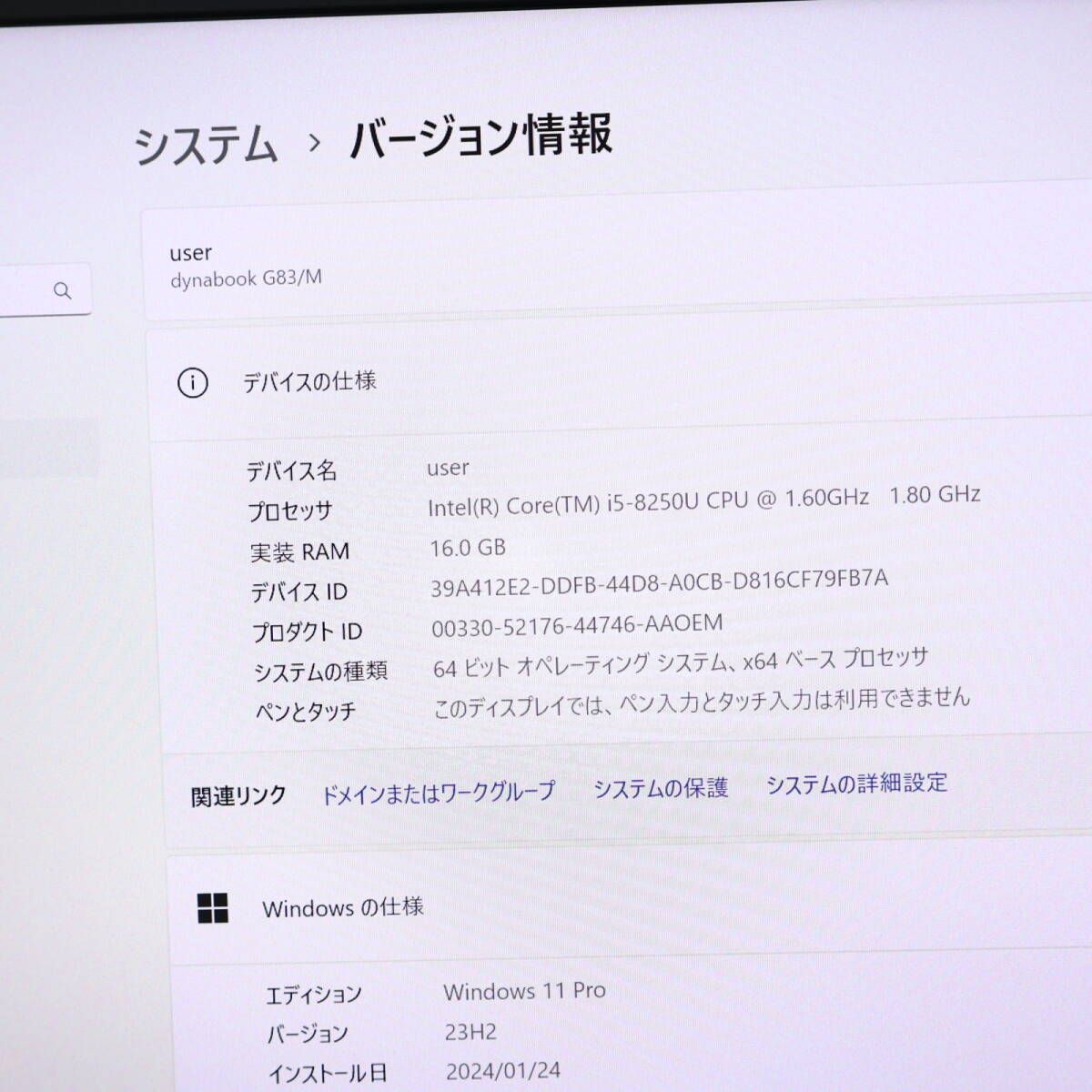Click the user heading above dynabook G83/M

[190, 253]
